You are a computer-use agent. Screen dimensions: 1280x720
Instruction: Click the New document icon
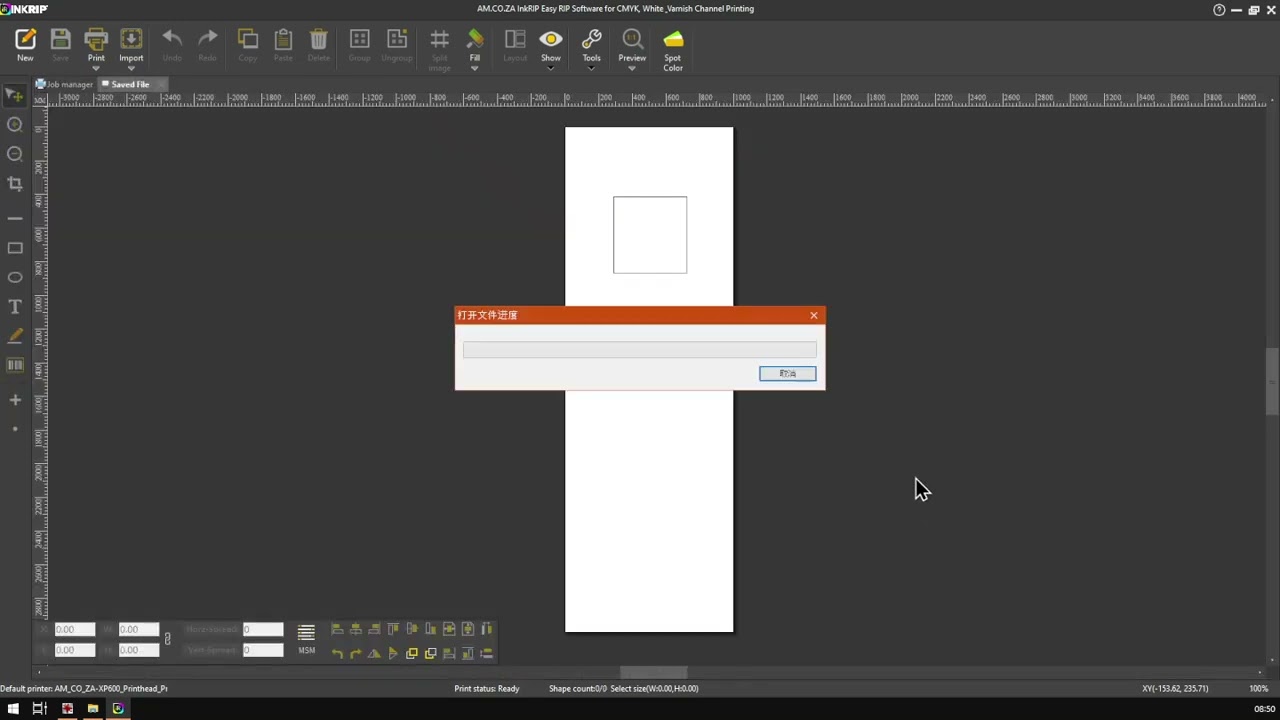pos(25,40)
